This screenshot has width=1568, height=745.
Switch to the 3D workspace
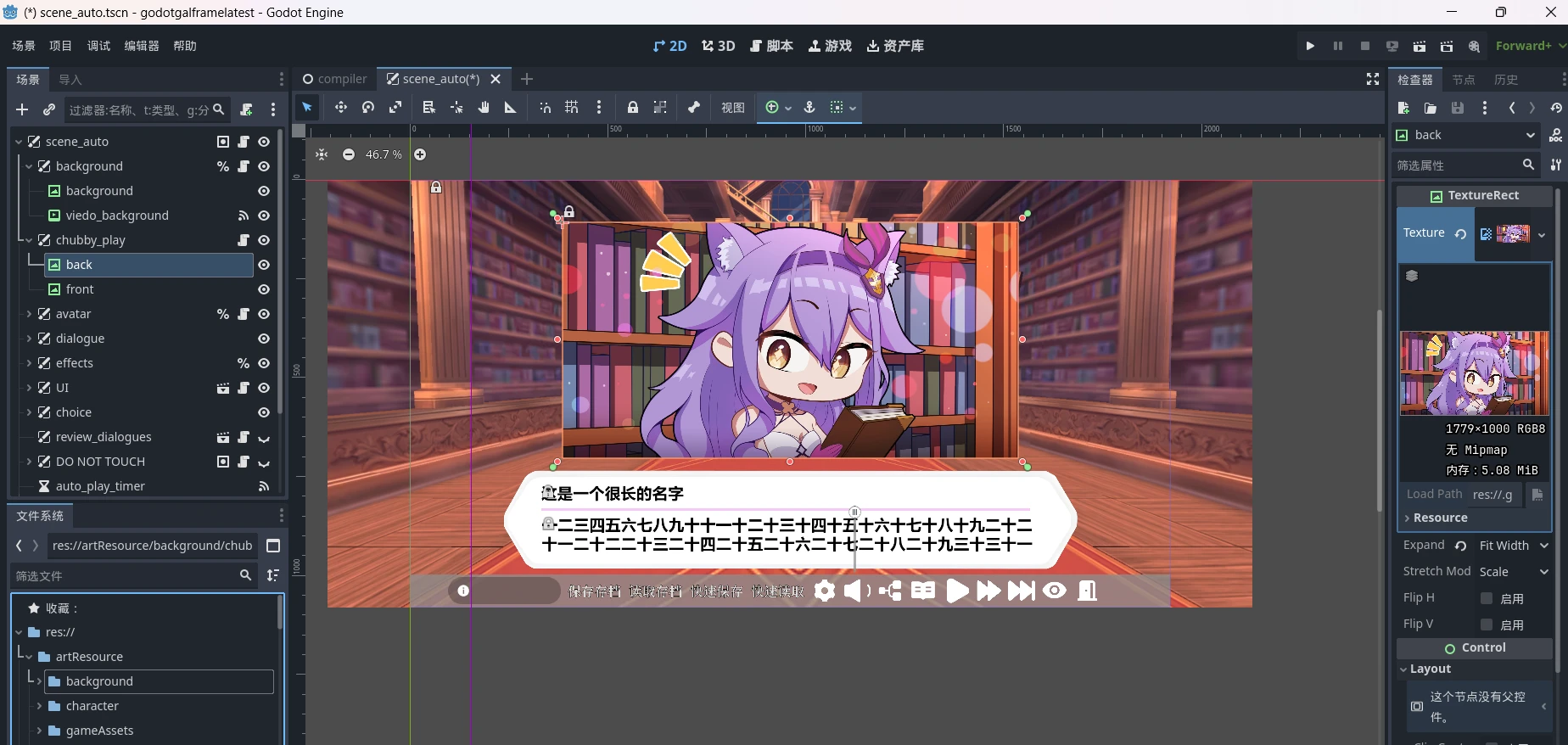click(x=719, y=46)
